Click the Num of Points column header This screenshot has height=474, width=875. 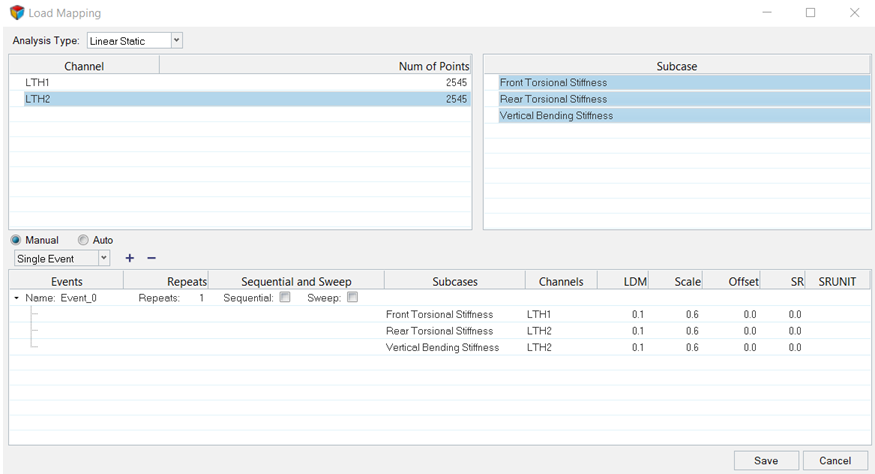[x=315, y=66]
